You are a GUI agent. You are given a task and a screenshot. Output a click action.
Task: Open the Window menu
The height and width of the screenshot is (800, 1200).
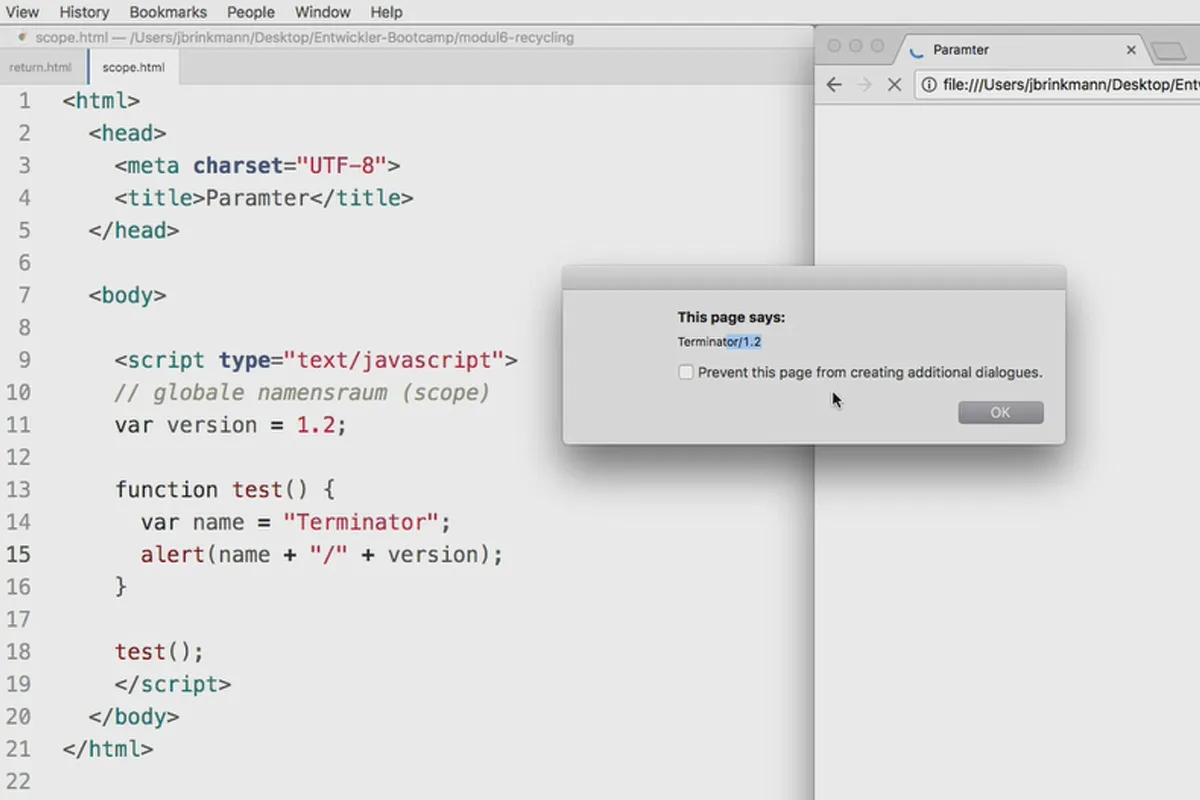[x=323, y=12]
